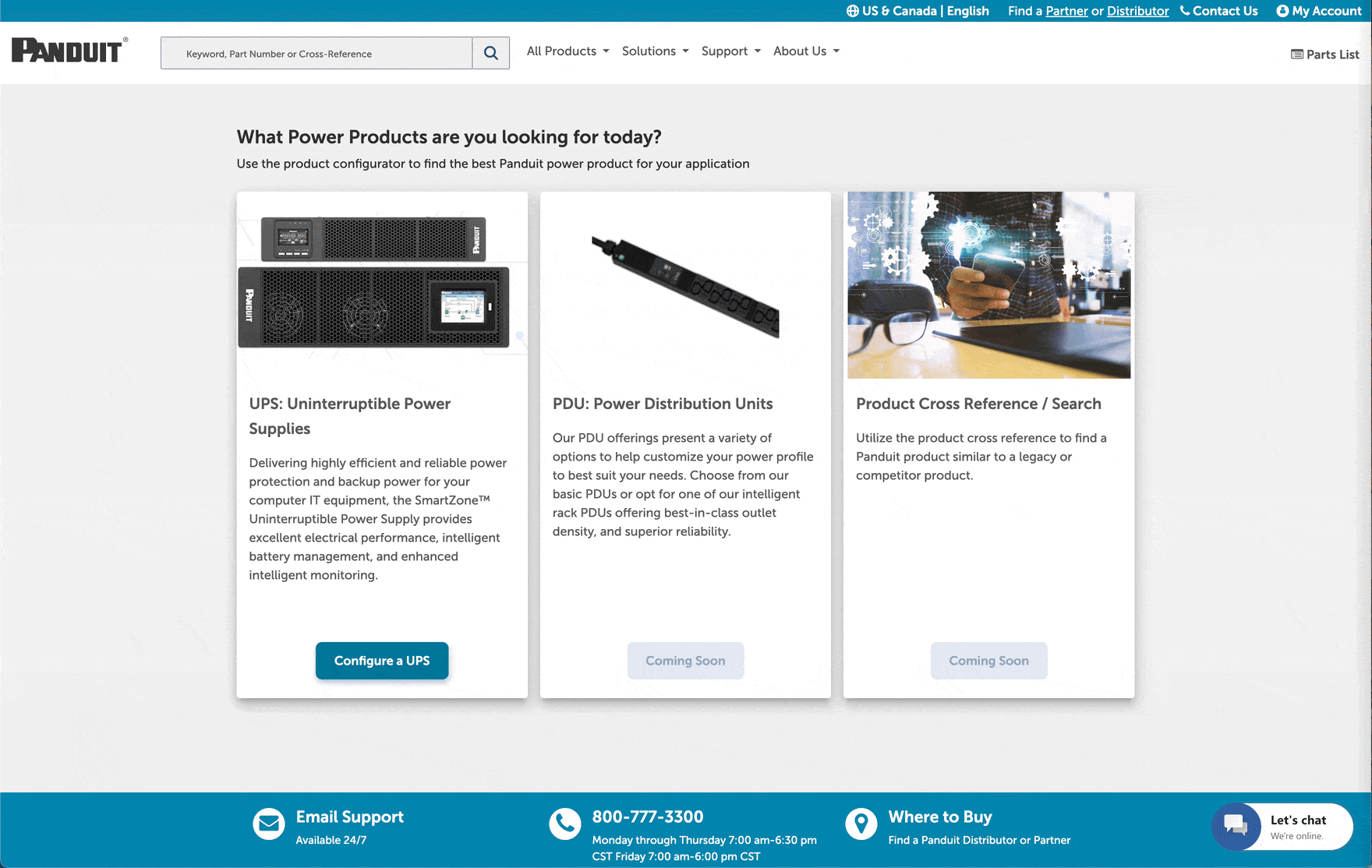The width and height of the screenshot is (1372, 868).
Task: Open the Let's chat bubble icon
Action: click(1236, 826)
